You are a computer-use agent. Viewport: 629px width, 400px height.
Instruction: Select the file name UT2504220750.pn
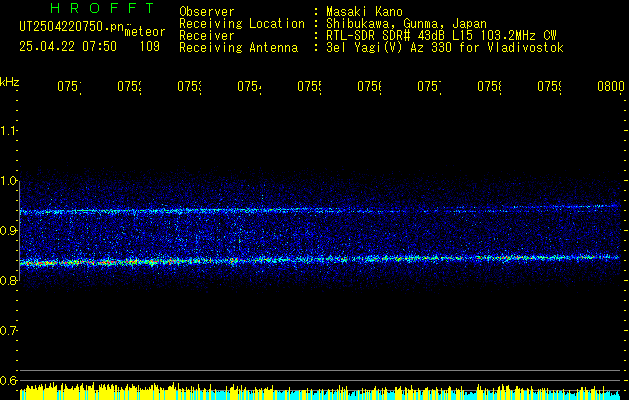71,27
